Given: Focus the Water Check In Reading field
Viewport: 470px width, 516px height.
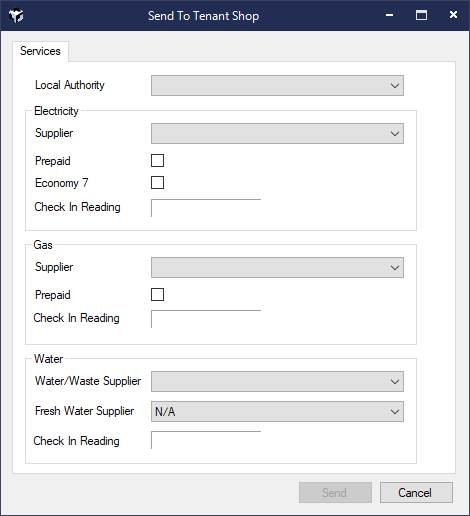Looking at the screenshot, I should click(x=206, y=440).
